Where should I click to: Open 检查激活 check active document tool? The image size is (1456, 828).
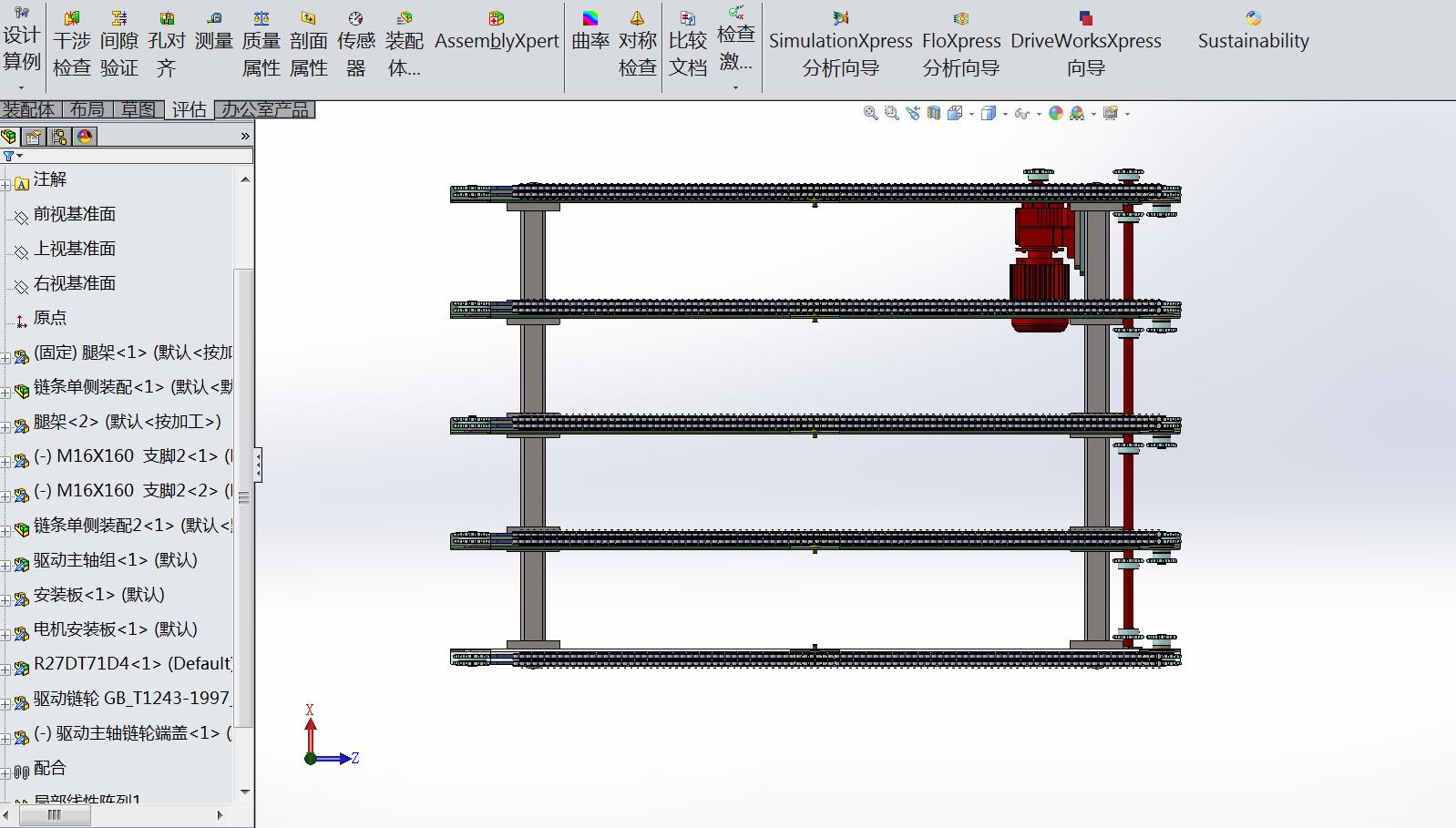tap(736, 38)
